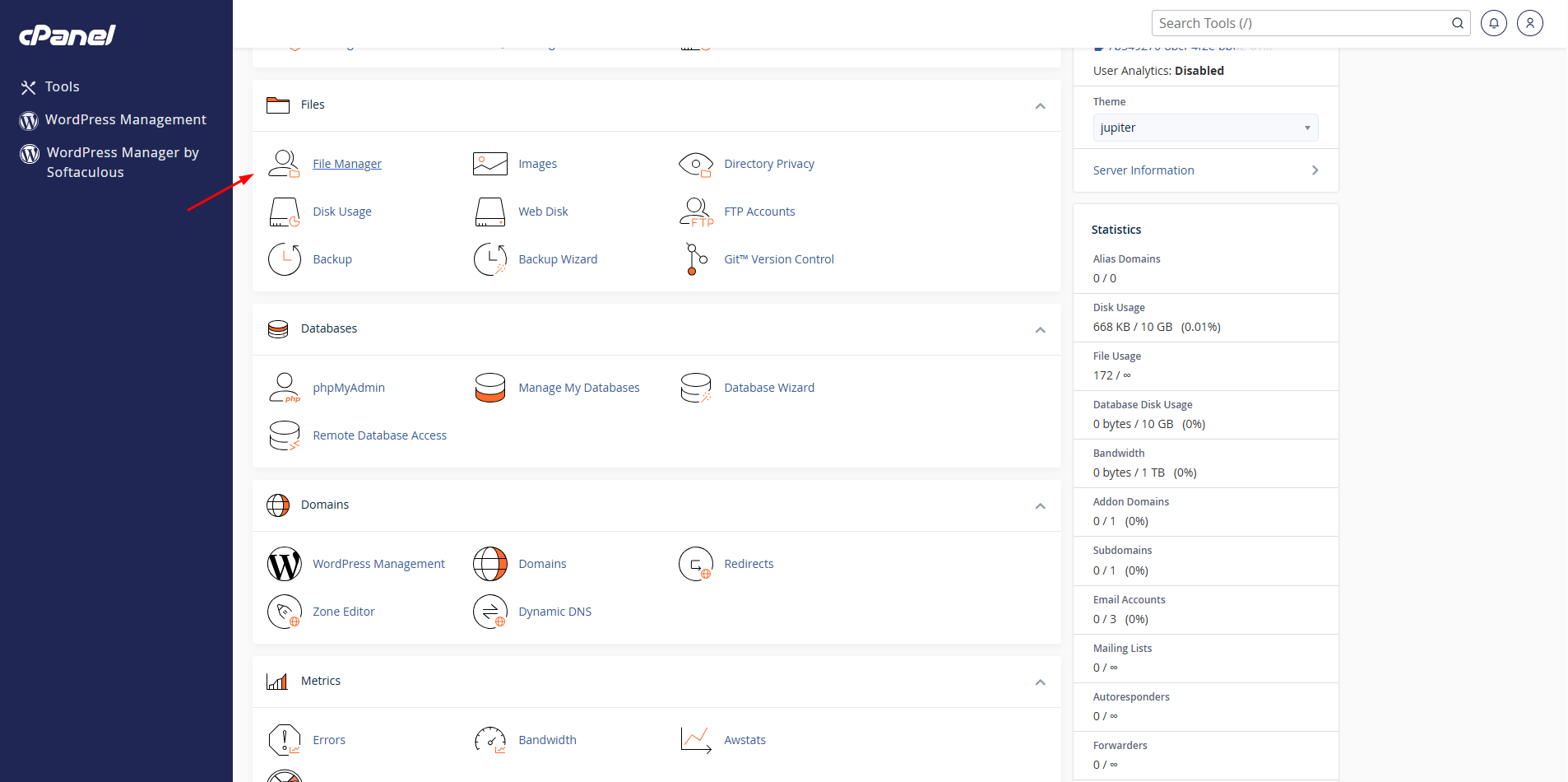Screen dimensions: 1568x782
Task: Open WordPress Manager by Softaculous sidebar item
Action: (110, 162)
